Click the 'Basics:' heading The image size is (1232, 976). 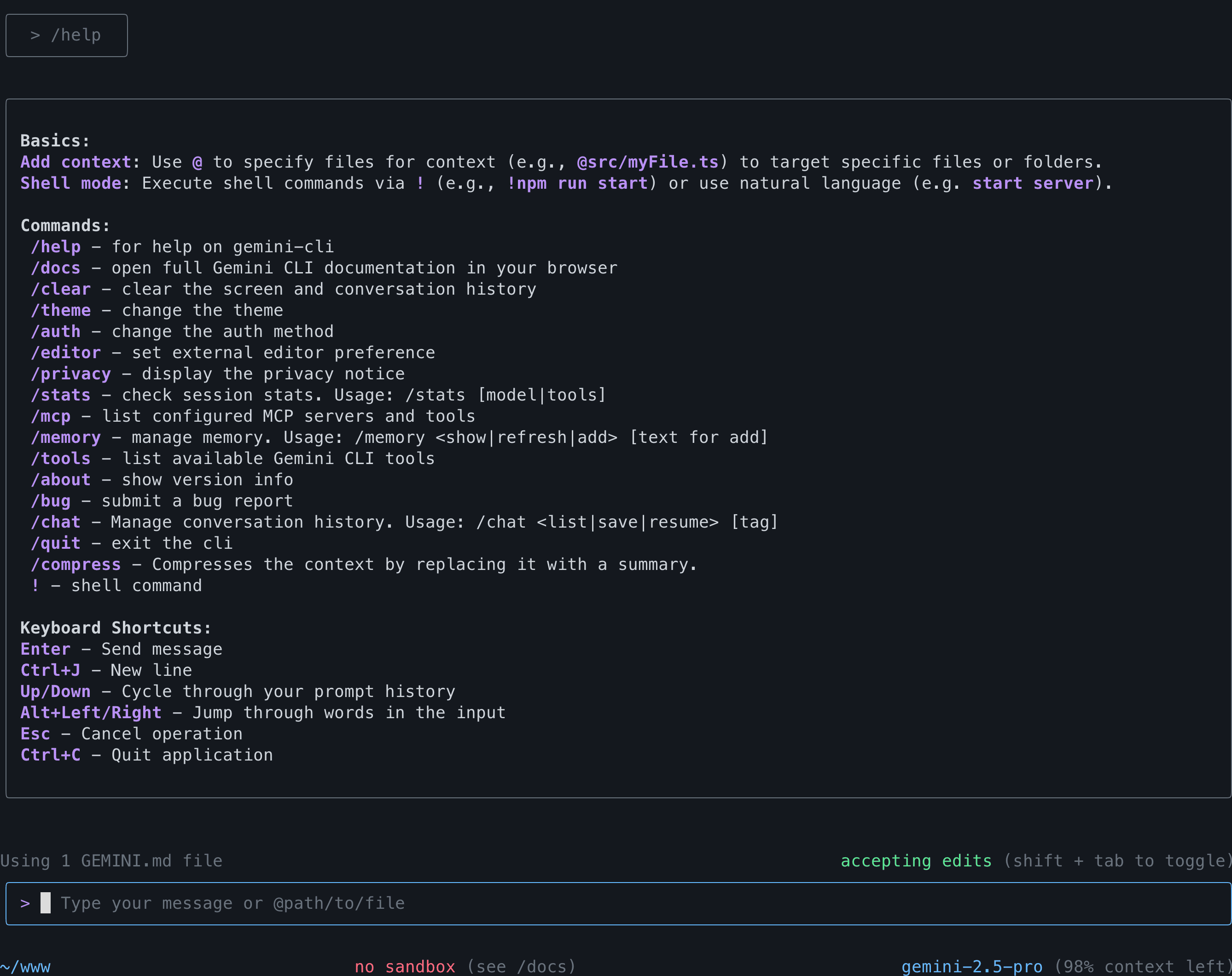pos(55,140)
